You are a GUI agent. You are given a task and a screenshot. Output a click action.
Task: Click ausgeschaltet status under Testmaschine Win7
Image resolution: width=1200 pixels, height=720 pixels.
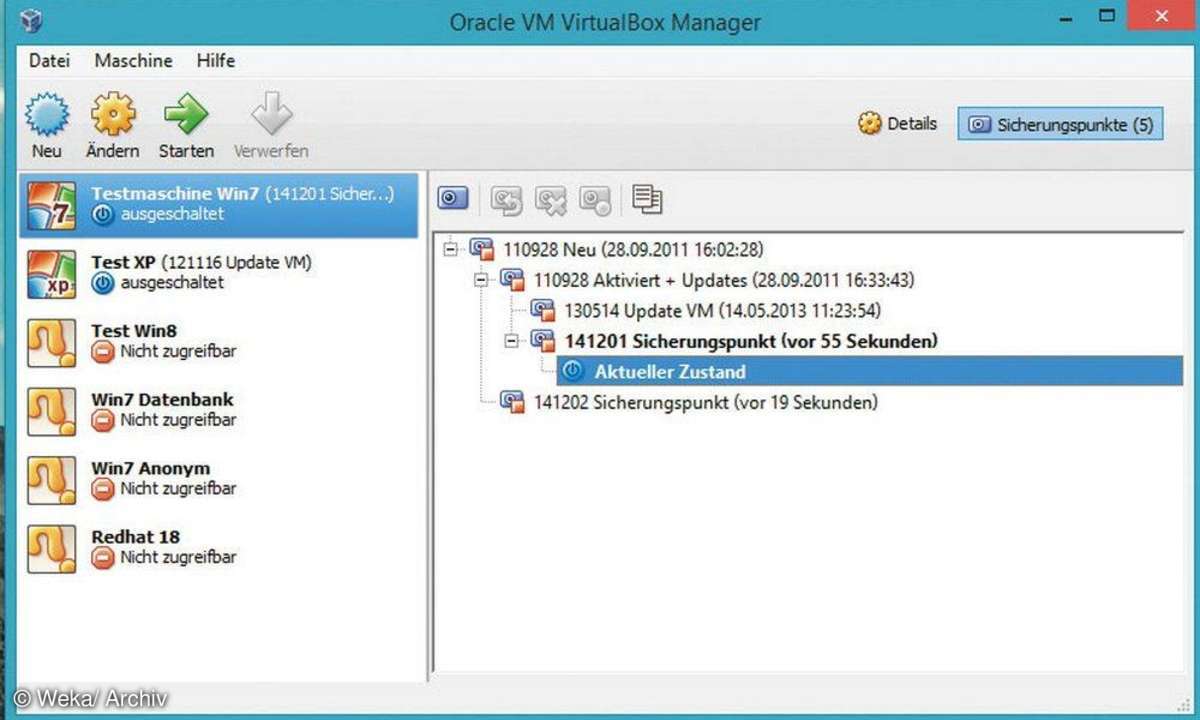[x=172, y=213]
